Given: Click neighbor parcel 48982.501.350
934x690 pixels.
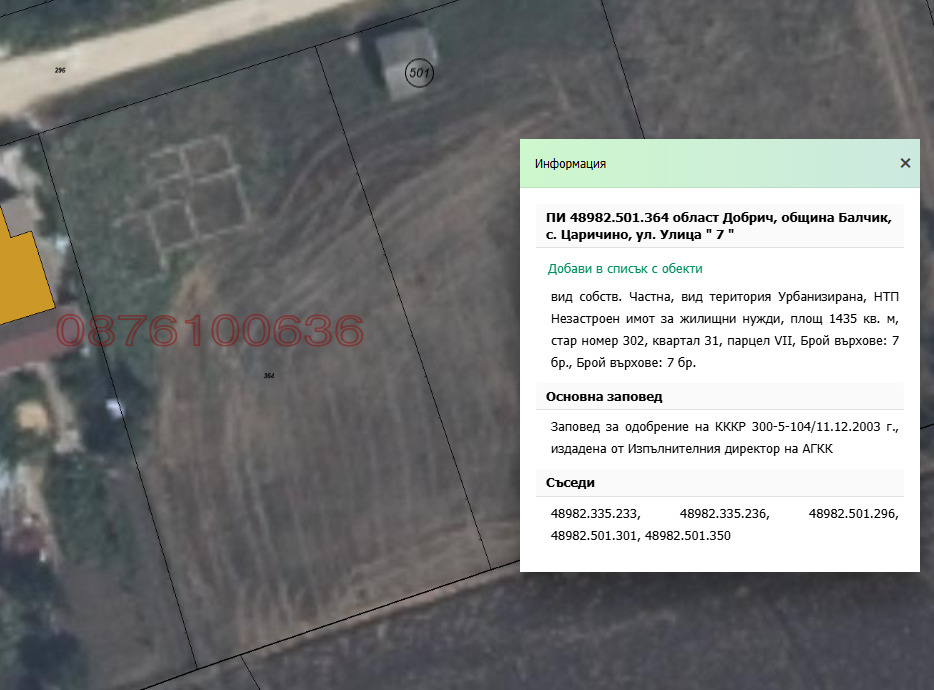Looking at the screenshot, I should tap(687, 536).
